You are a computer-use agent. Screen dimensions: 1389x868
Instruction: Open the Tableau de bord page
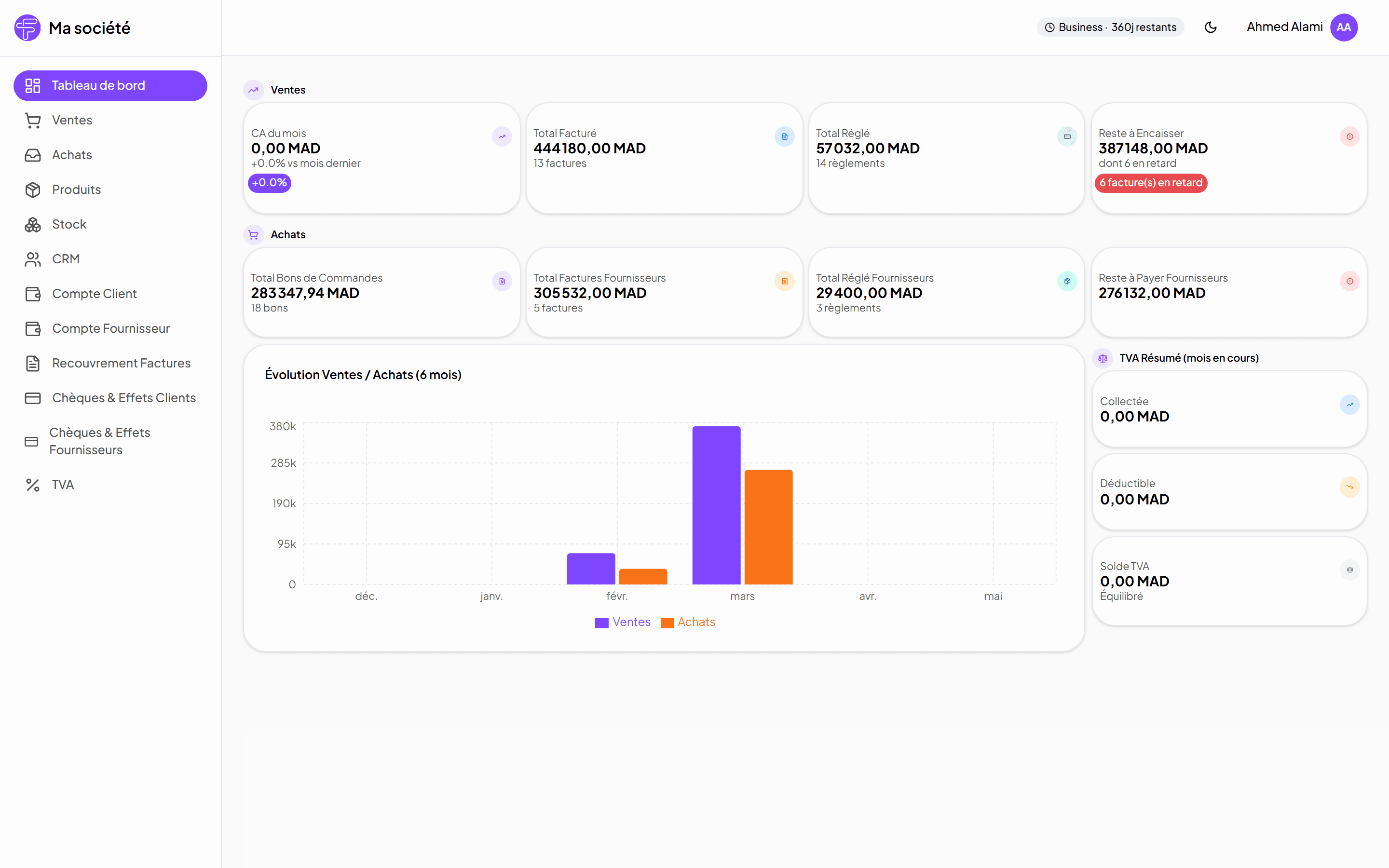(110, 85)
